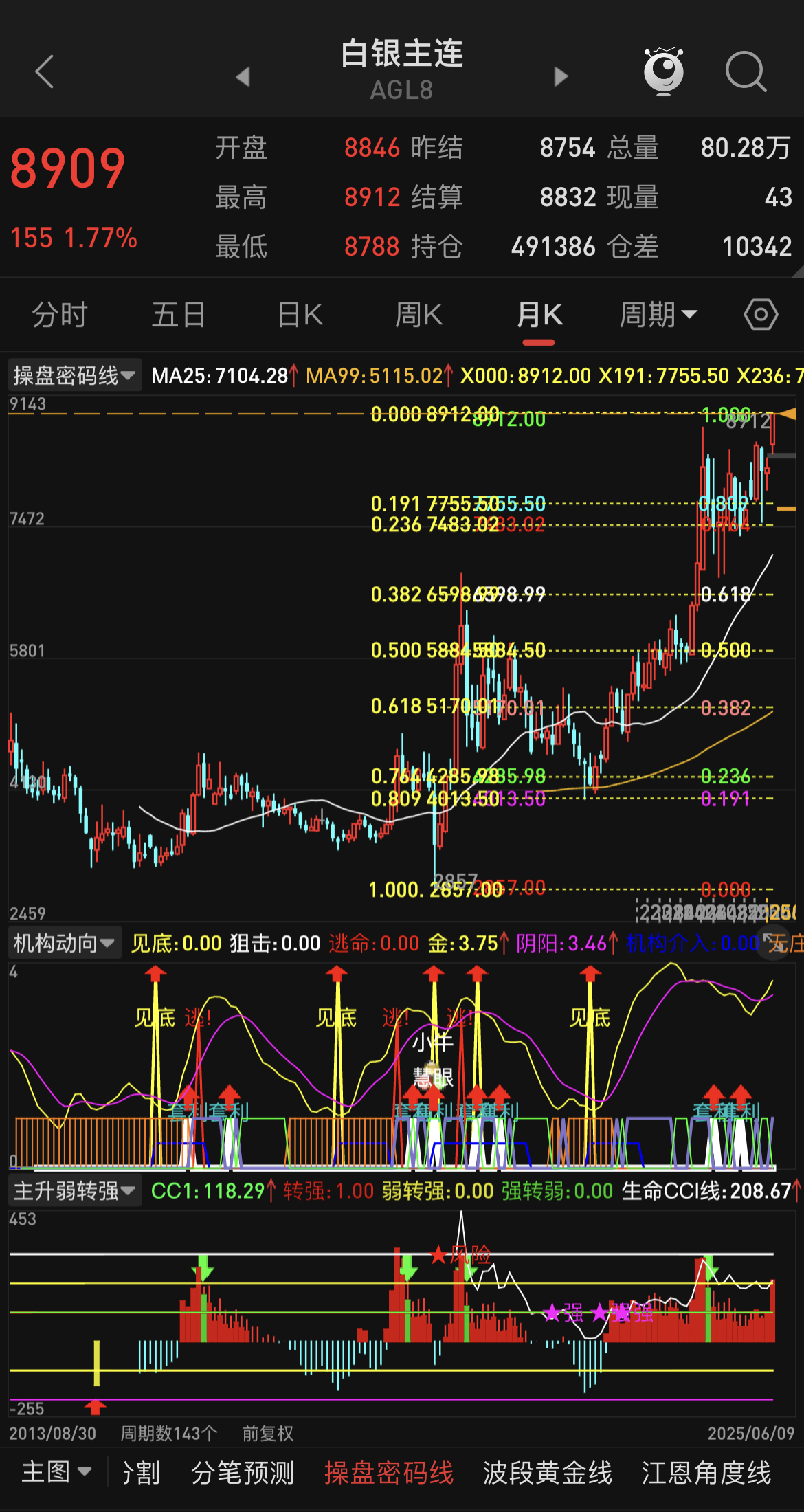Tap the 生命CCI线:208.67 value

pyautogui.click(x=706, y=1190)
